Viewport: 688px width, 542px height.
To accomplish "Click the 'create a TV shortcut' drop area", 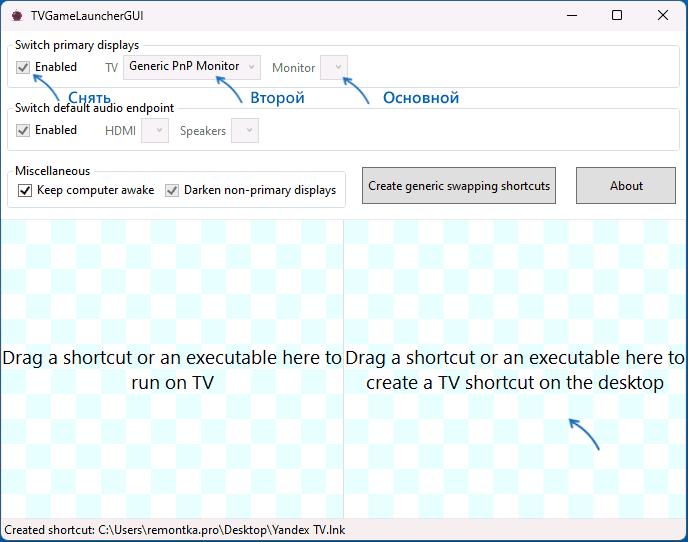I will (x=515, y=369).
